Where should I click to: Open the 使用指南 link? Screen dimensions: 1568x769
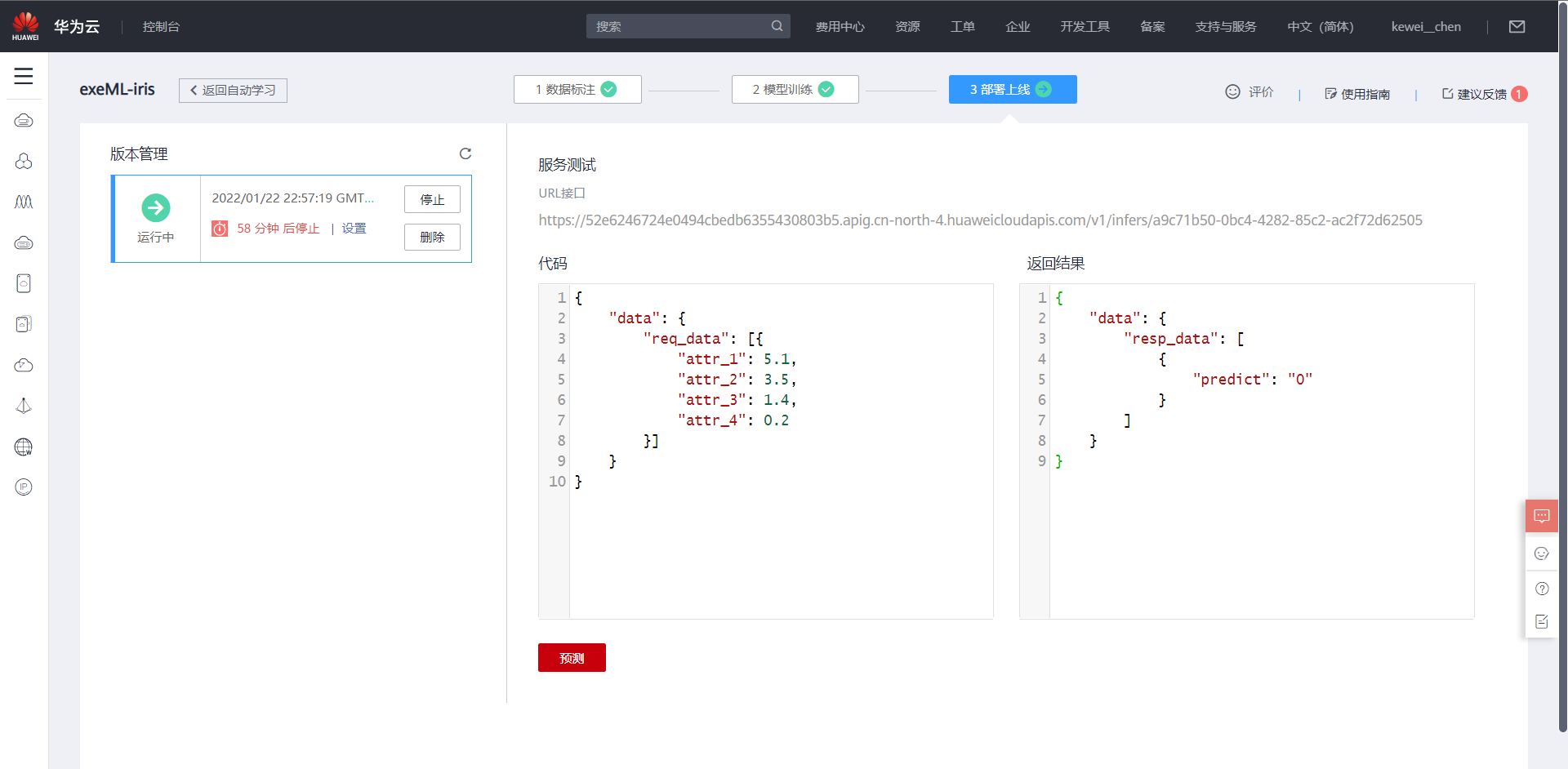[x=1357, y=94]
